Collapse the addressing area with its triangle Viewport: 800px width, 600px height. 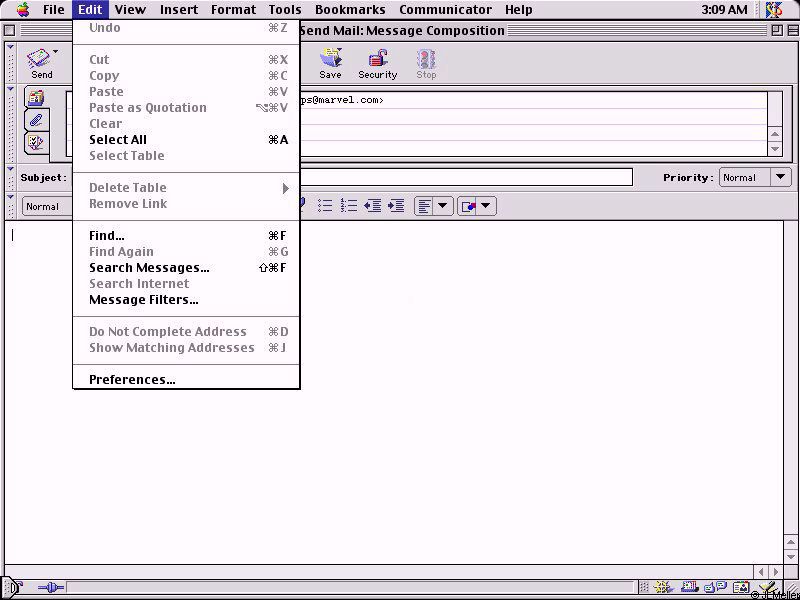(x=10, y=89)
